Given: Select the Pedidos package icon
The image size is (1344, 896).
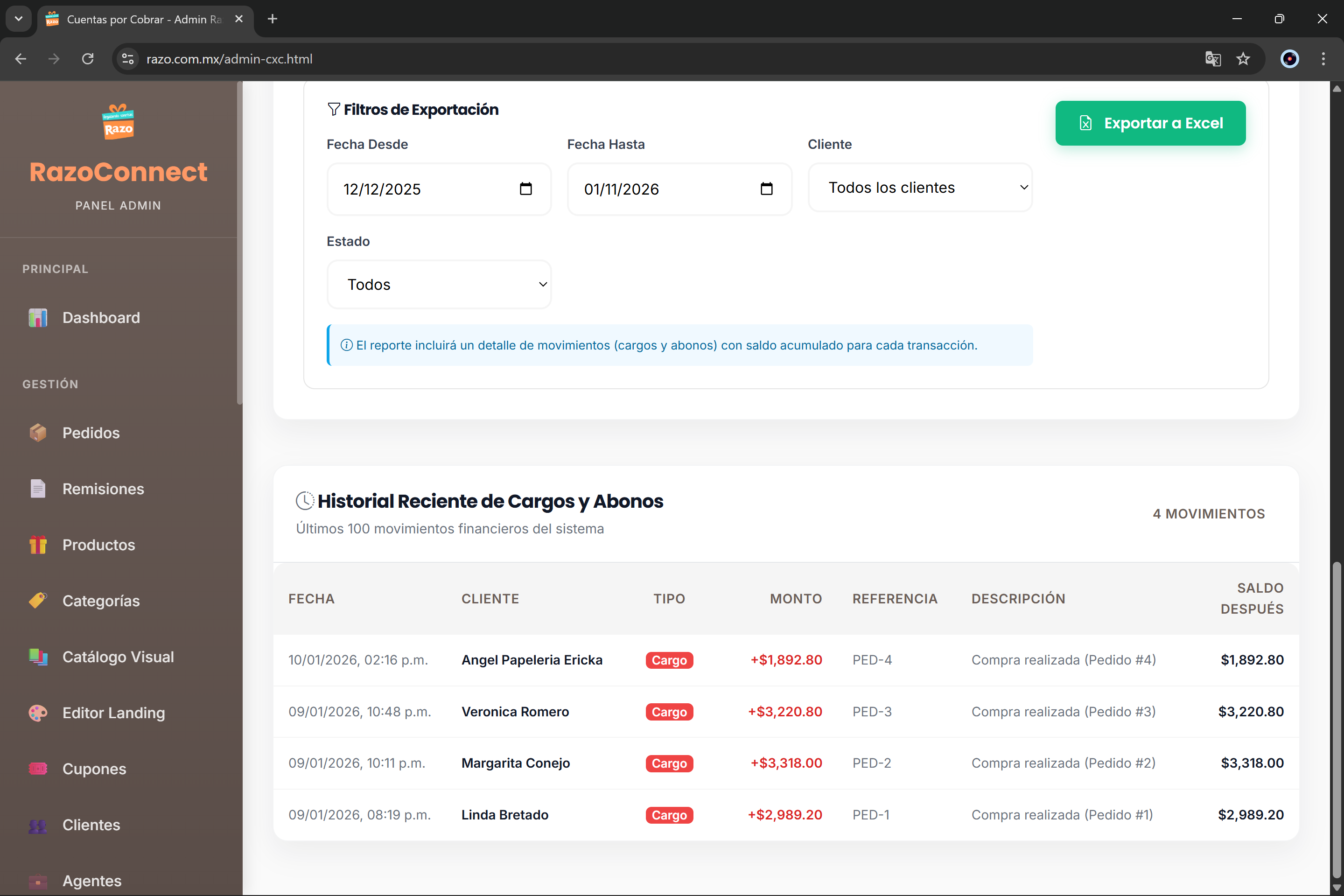Looking at the screenshot, I should (38, 433).
